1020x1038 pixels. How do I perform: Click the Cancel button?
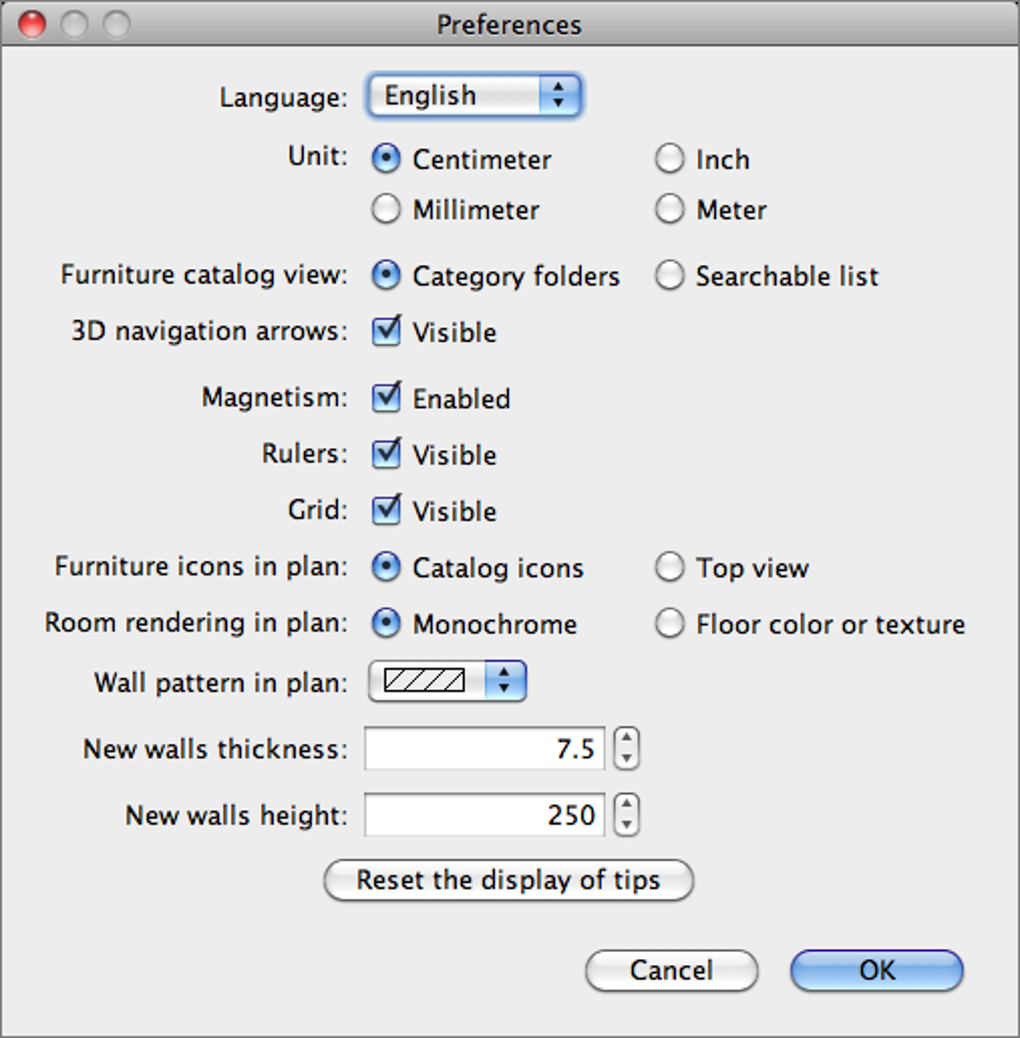coord(671,970)
